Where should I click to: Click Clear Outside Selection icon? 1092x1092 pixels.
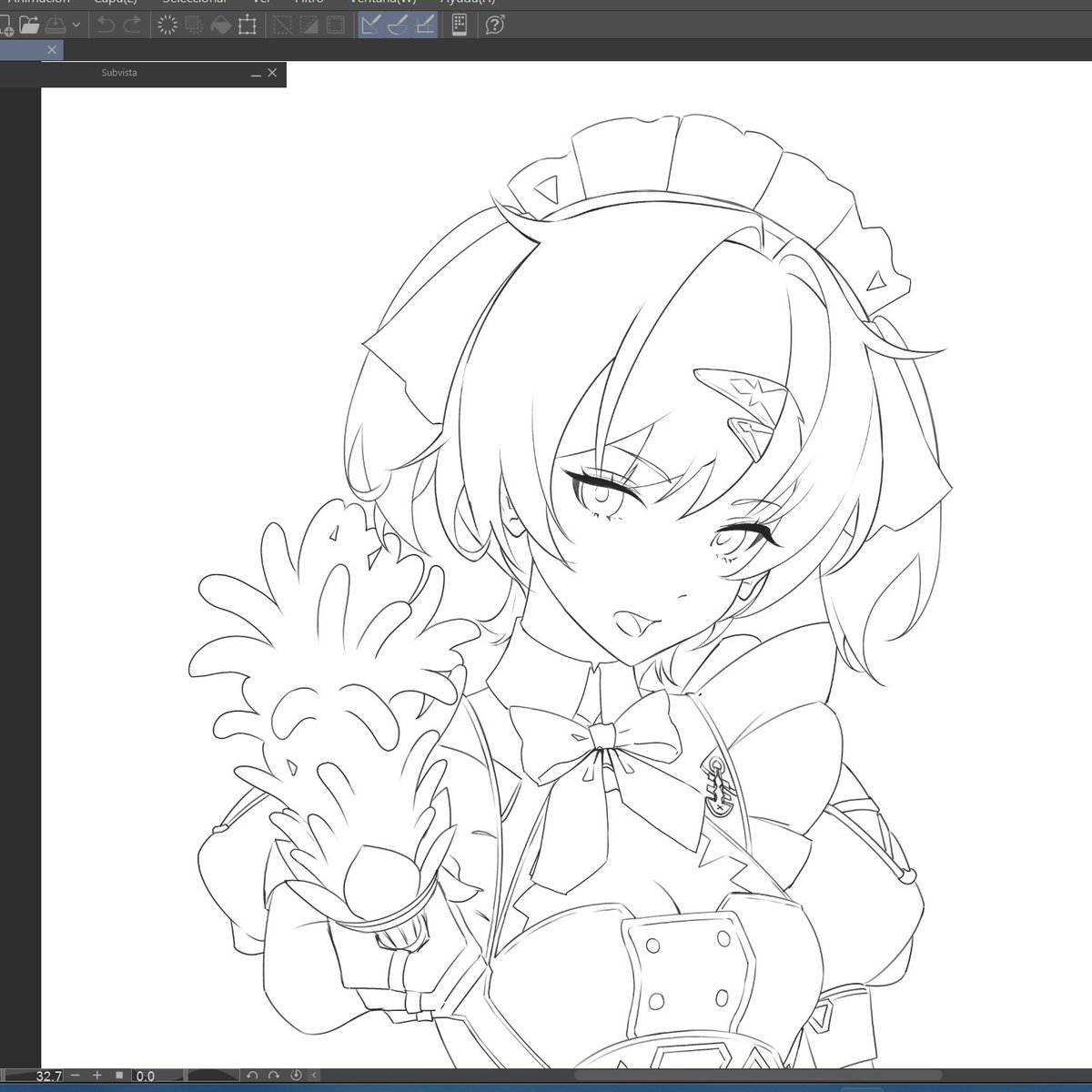point(194,25)
